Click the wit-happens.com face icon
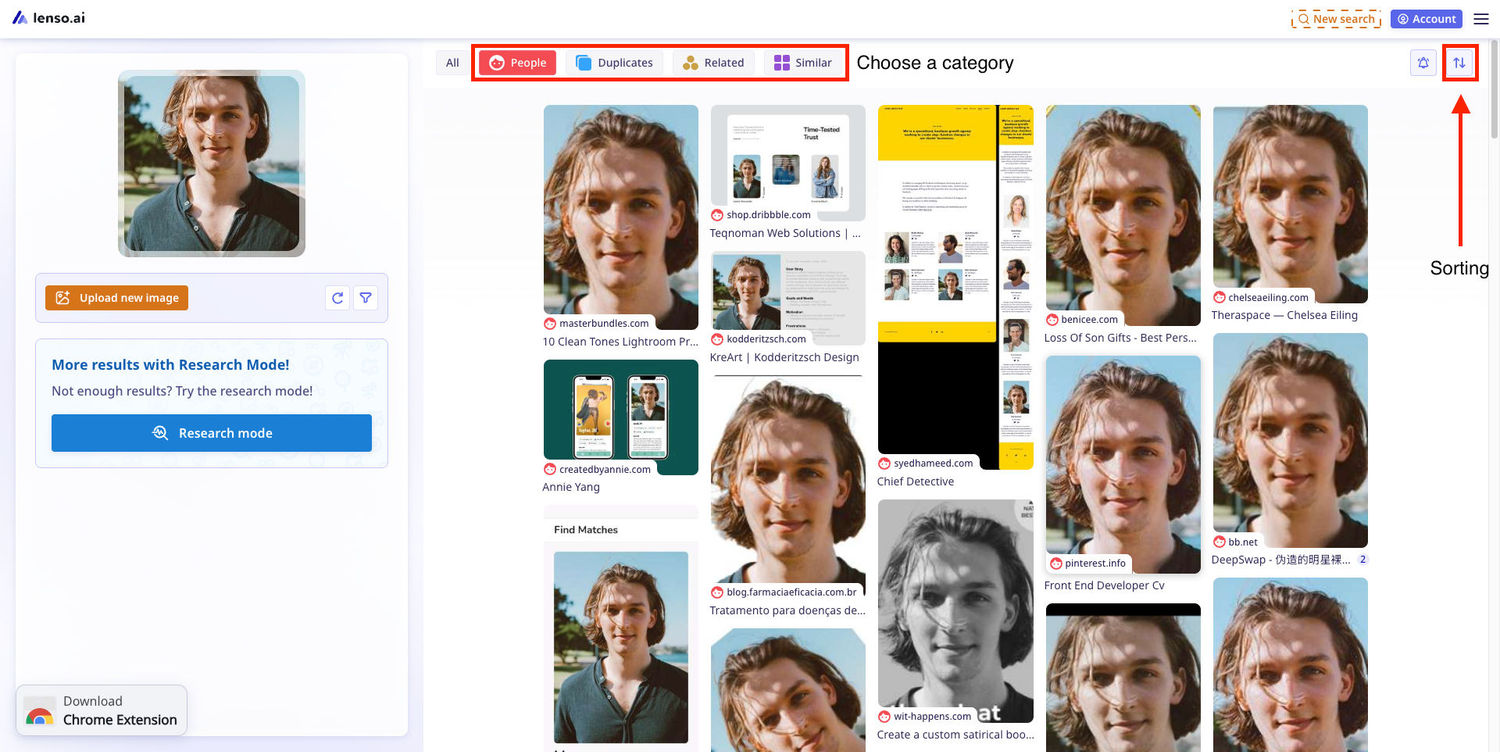This screenshot has height=752, width=1500. [x=885, y=717]
